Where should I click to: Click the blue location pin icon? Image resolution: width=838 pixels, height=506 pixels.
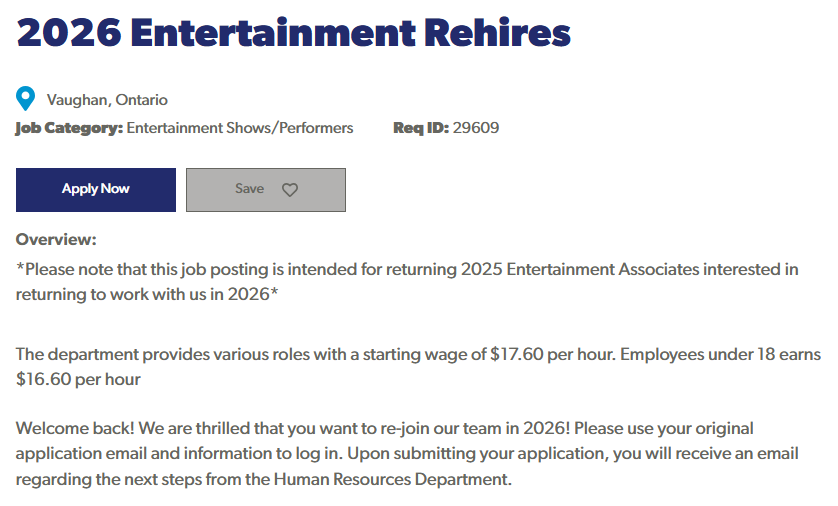(26, 99)
